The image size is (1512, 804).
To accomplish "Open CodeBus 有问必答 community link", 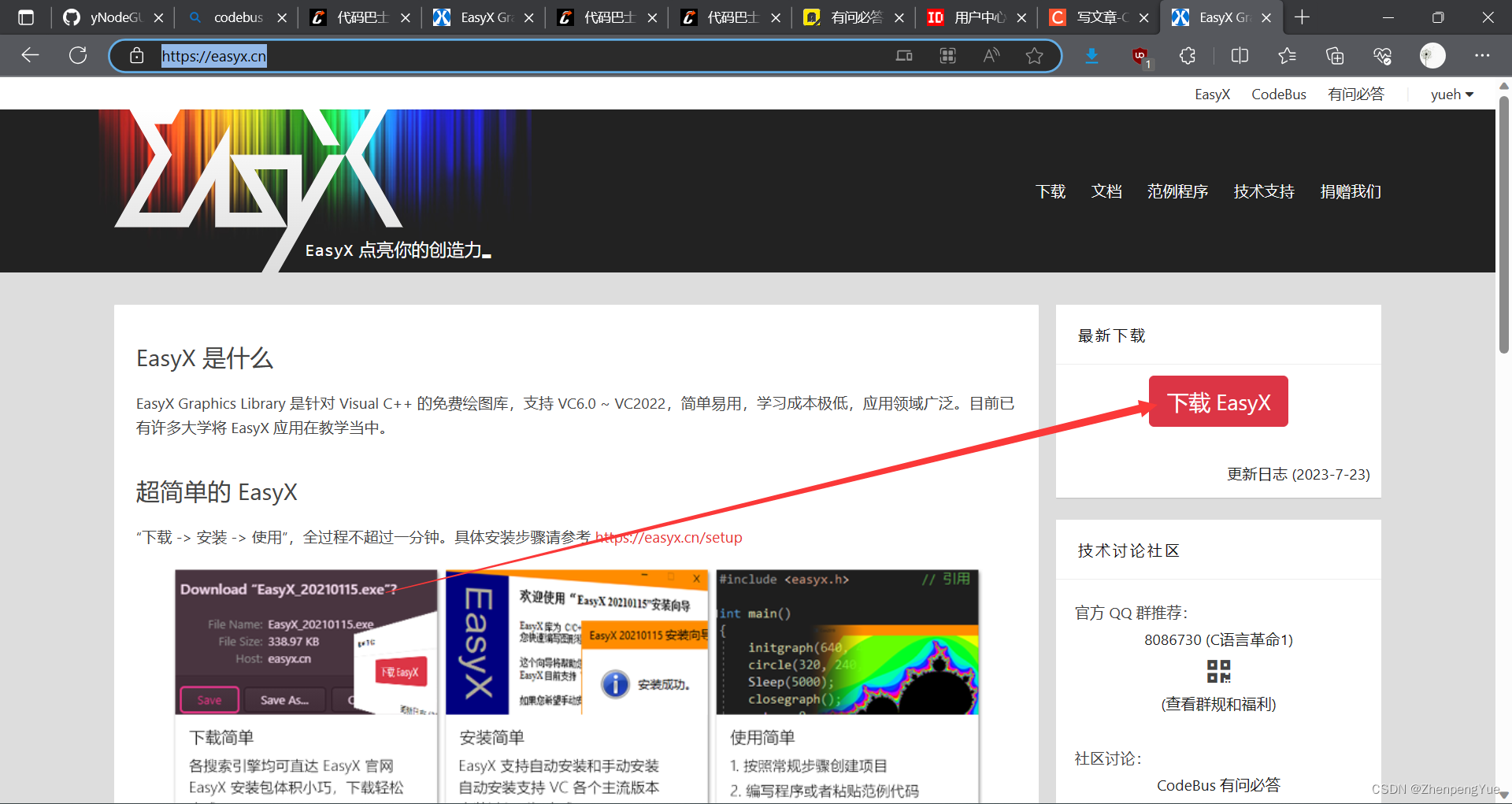I will coord(1218,785).
